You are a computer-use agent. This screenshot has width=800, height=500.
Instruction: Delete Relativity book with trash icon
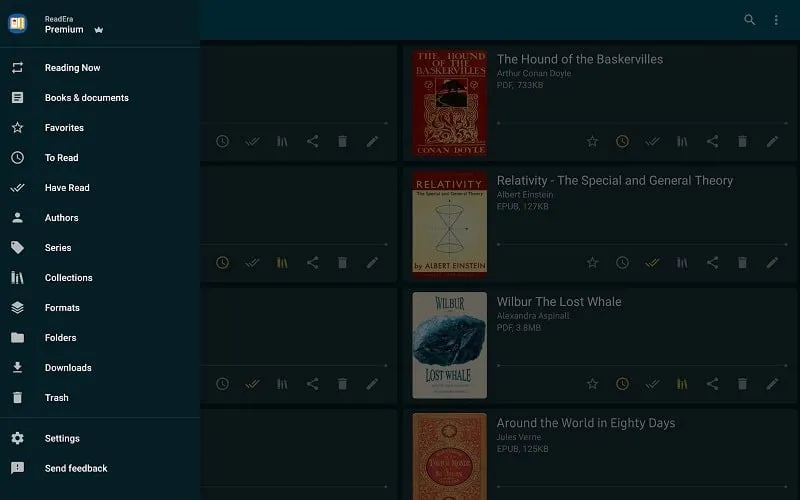742,263
